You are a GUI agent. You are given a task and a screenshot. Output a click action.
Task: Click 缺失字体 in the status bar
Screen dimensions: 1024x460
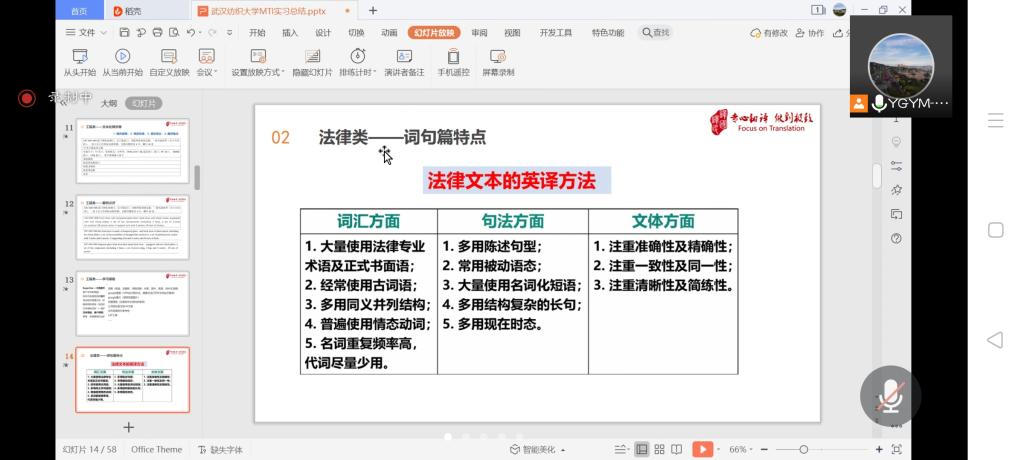(220, 450)
